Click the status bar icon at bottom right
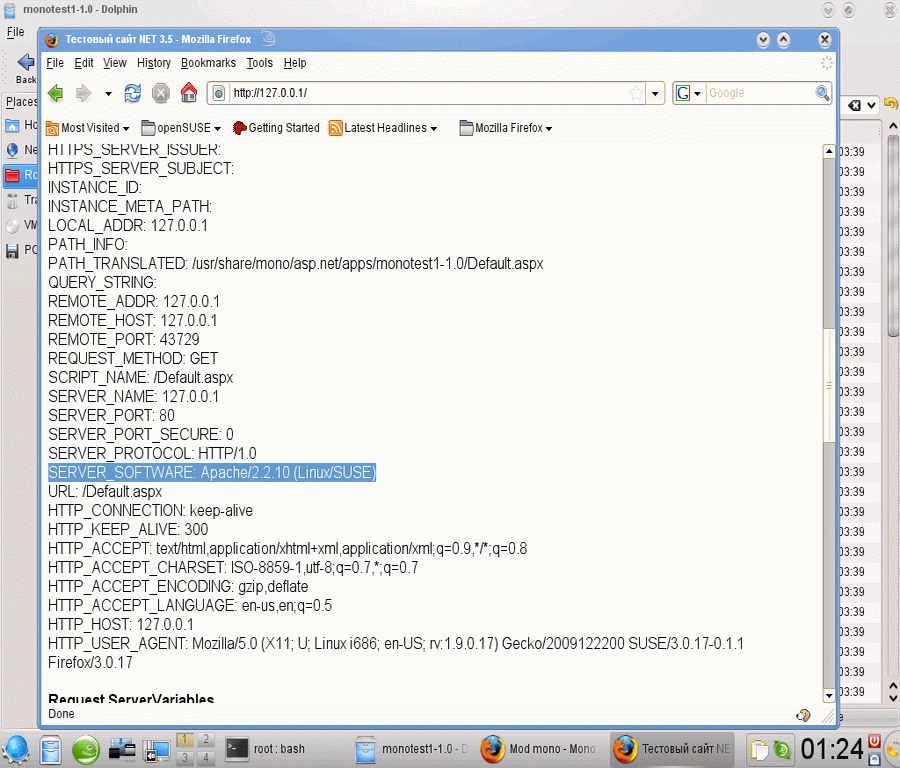Viewport: 900px width, 768px height. (803, 715)
